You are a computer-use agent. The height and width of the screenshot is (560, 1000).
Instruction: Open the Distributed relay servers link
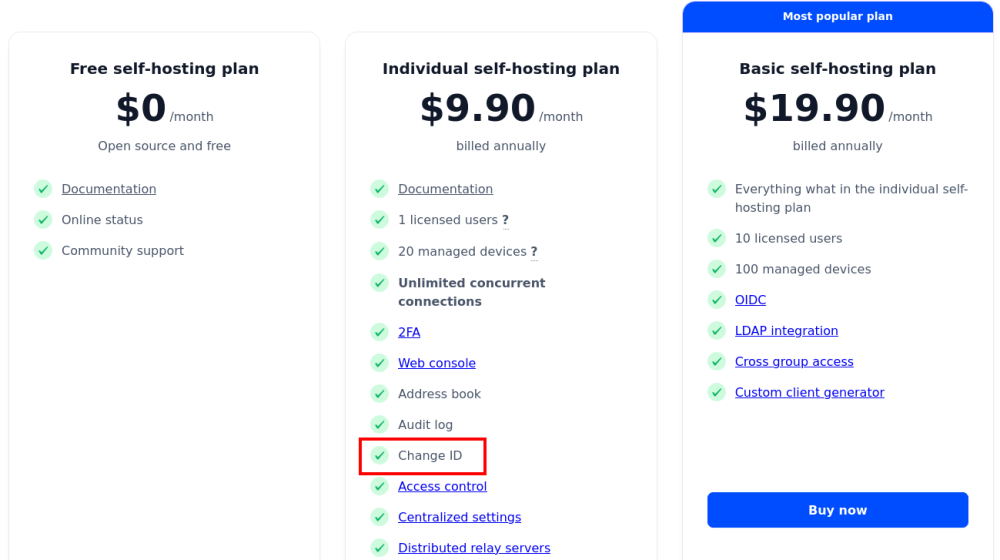(x=474, y=548)
